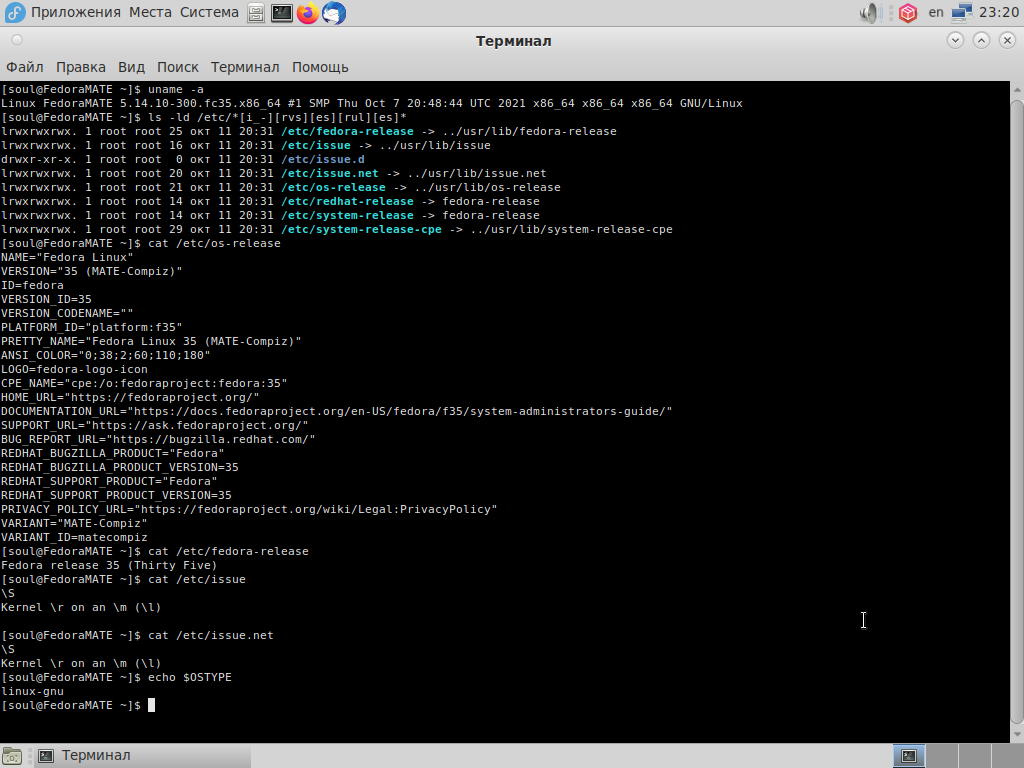
Task: Click the '/etc/issue.net' listing entry
Action: pyautogui.click(x=330, y=173)
